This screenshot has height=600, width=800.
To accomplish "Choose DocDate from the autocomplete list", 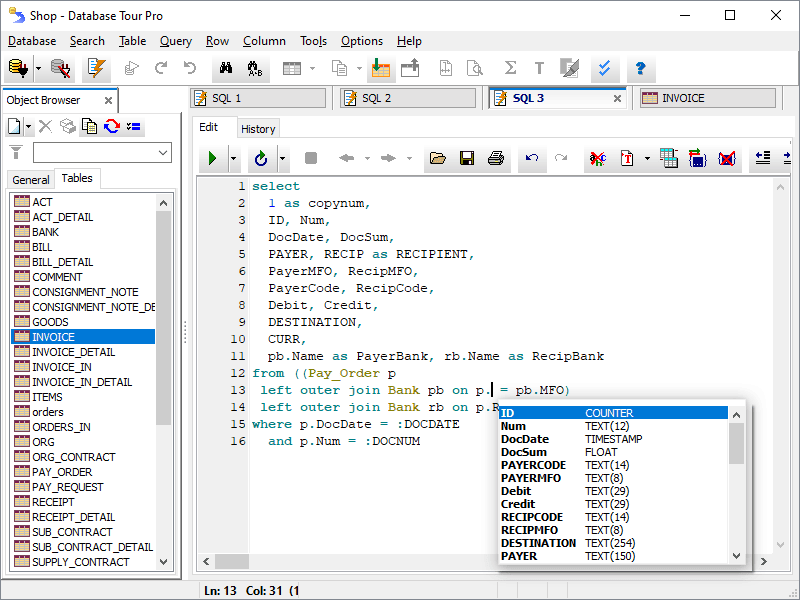I will tap(525, 439).
